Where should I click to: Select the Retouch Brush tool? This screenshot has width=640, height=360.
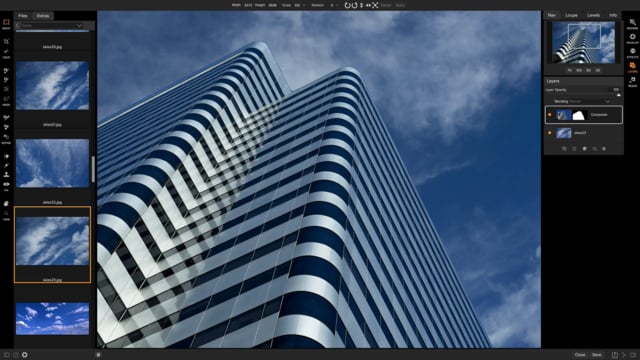tap(6, 165)
